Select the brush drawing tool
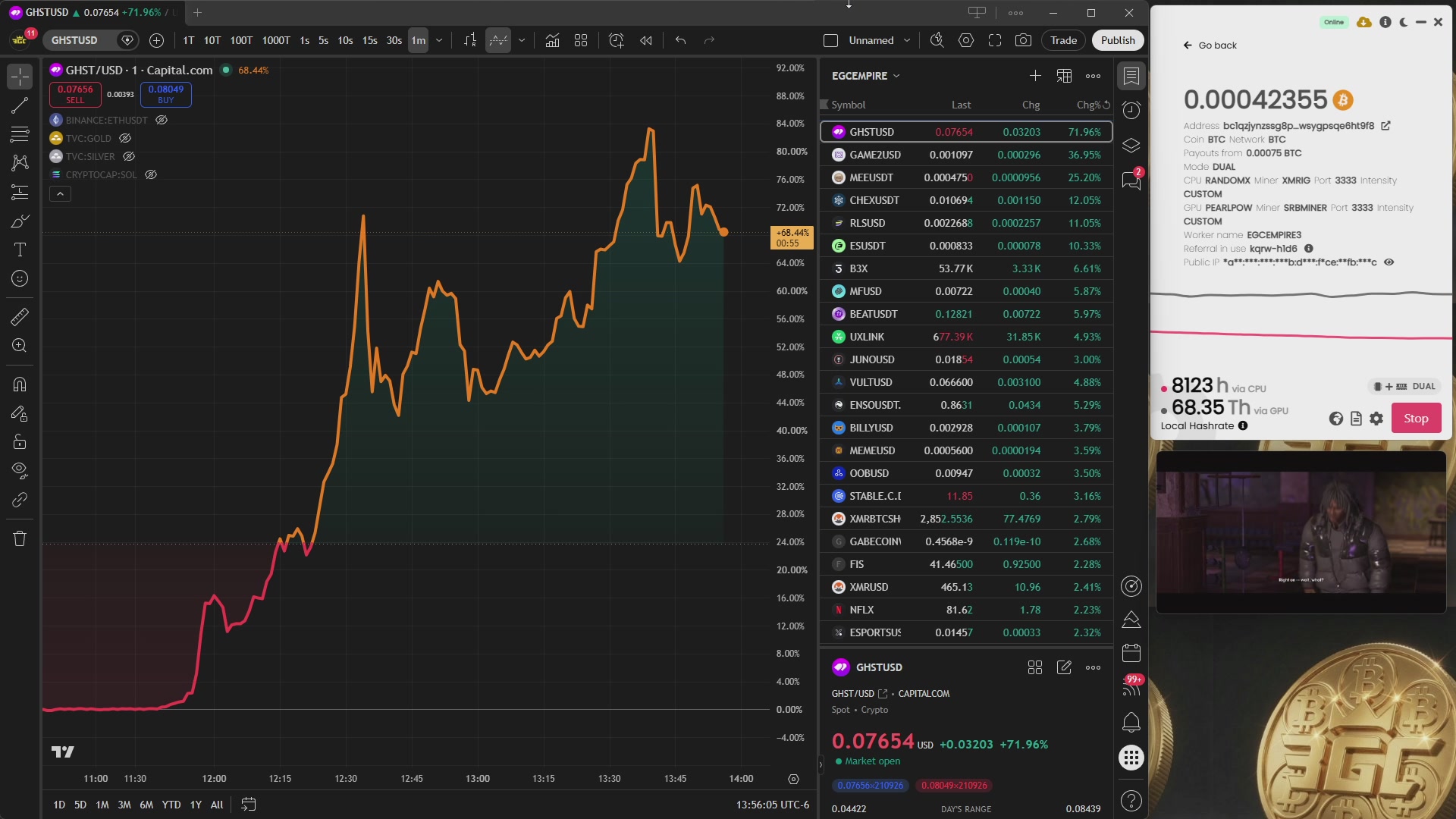1456x819 pixels. (x=20, y=221)
